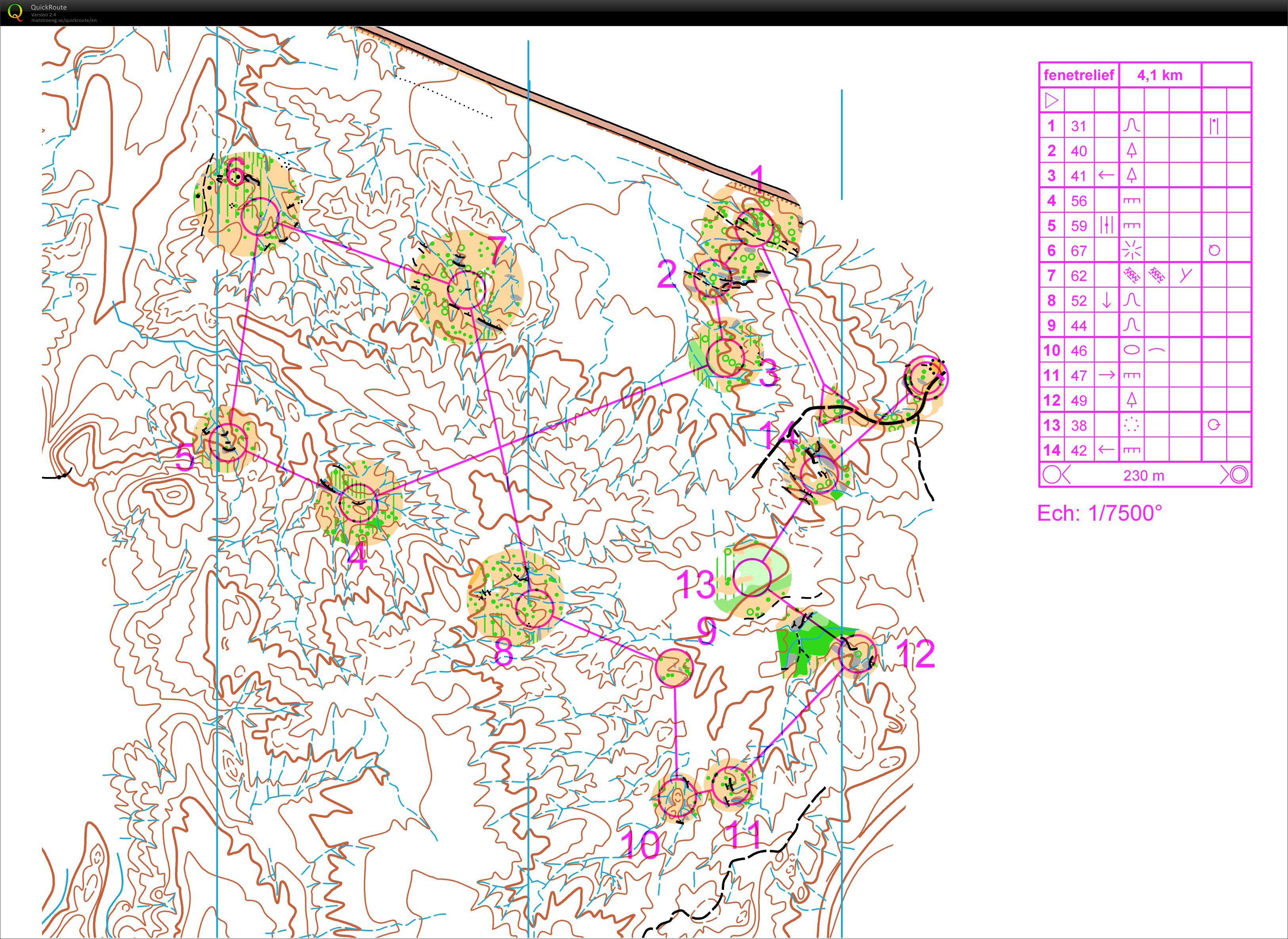Select control circle 6 on the map
This screenshot has height=939, width=1288.
(260, 217)
